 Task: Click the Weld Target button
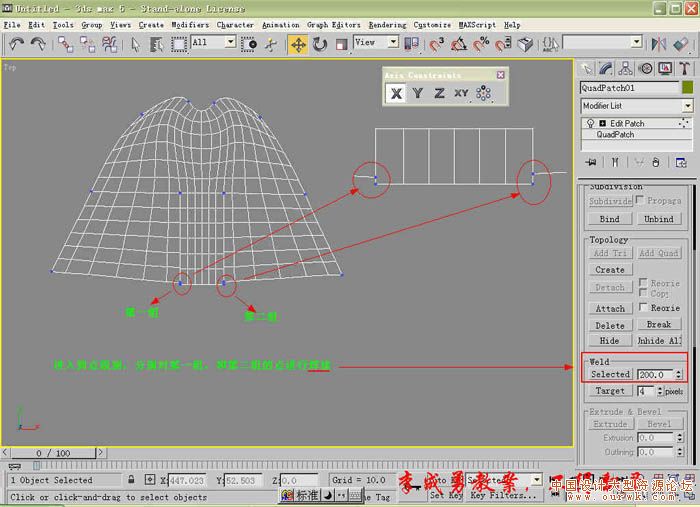(x=610, y=391)
